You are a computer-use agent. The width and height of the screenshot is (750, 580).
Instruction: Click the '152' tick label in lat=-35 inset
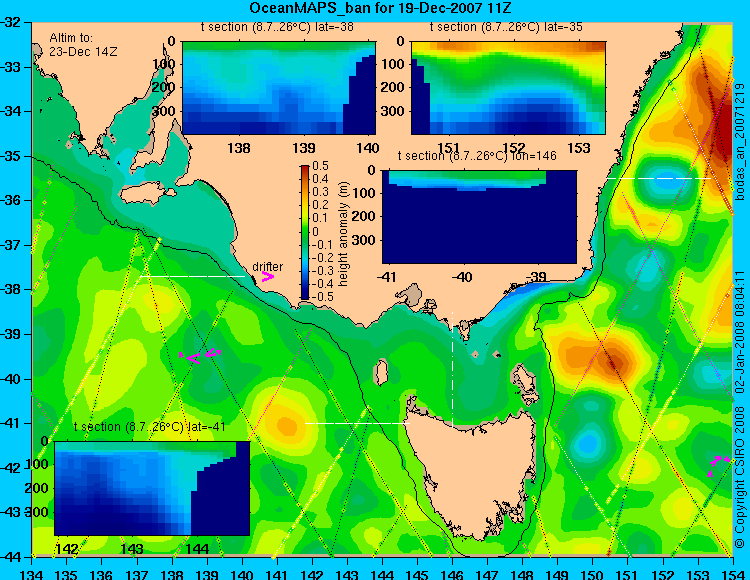513,148
